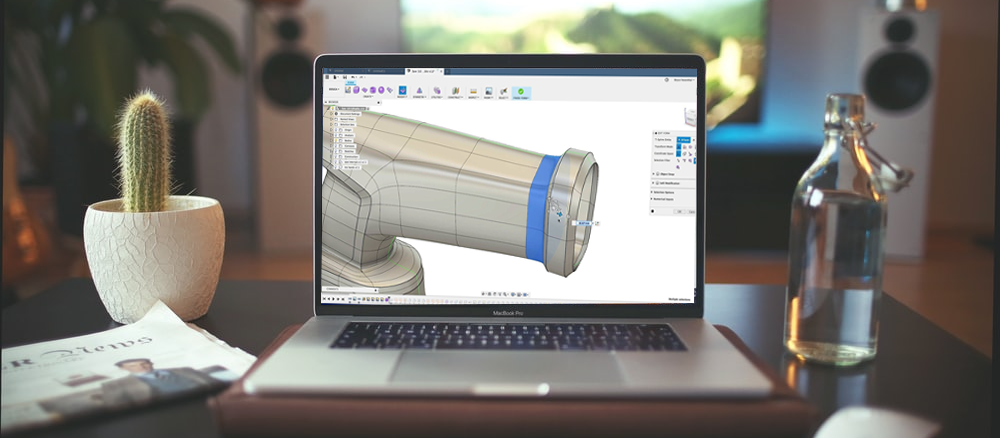
Task: Select the Create Cylinder tool
Action: pyautogui.click(x=372, y=90)
